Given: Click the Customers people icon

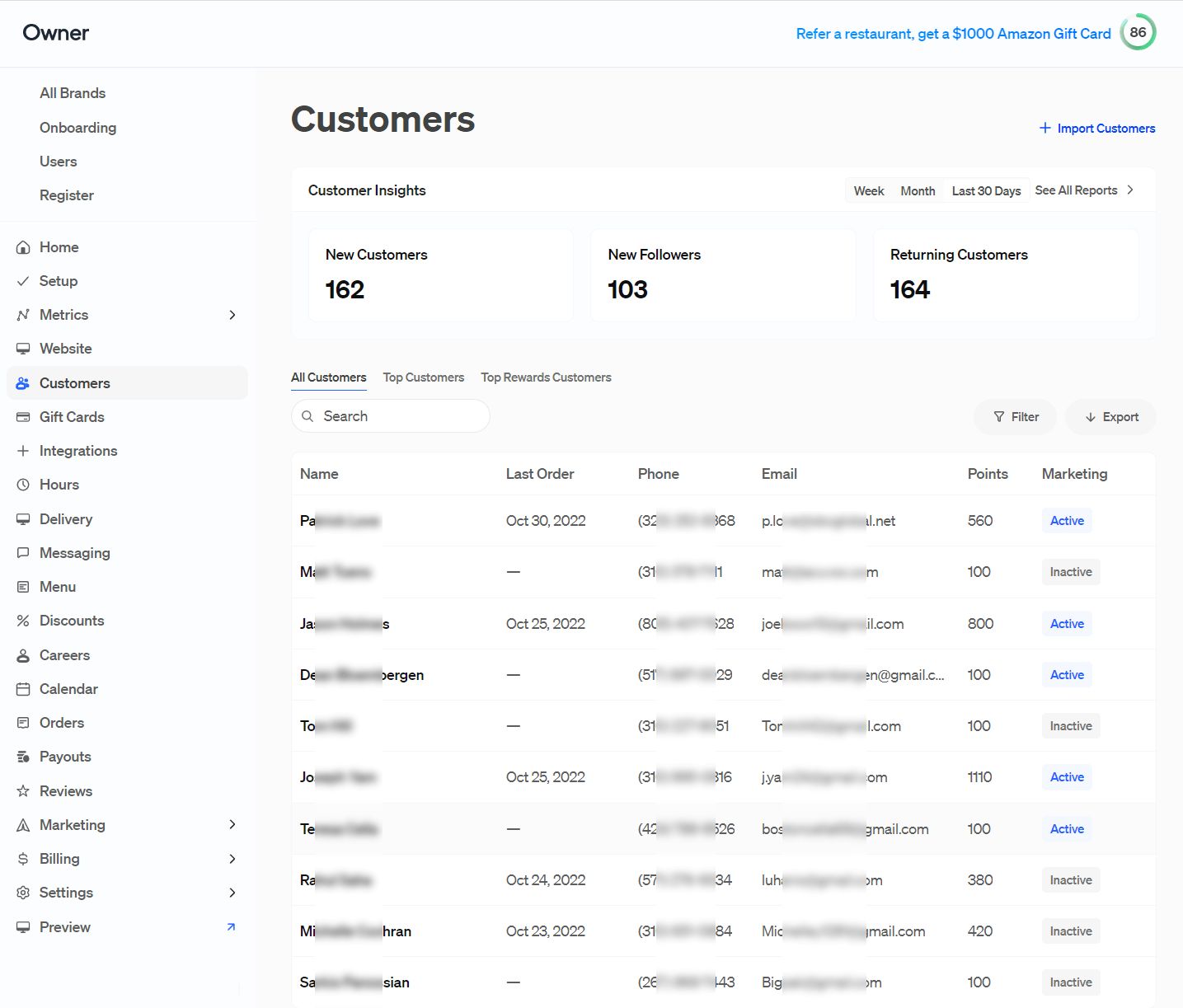Looking at the screenshot, I should coord(23,383).
